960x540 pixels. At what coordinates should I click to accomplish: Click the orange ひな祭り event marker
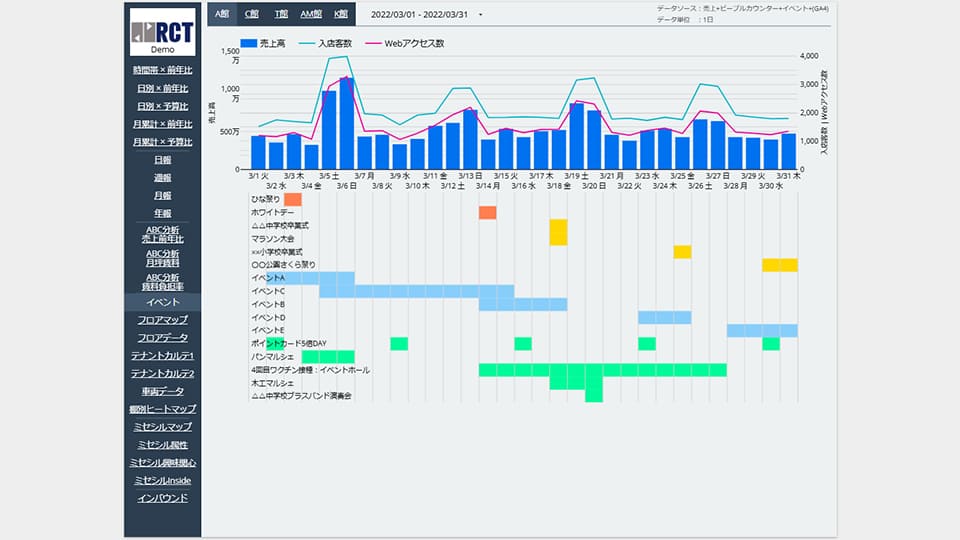tap(292, 200)
